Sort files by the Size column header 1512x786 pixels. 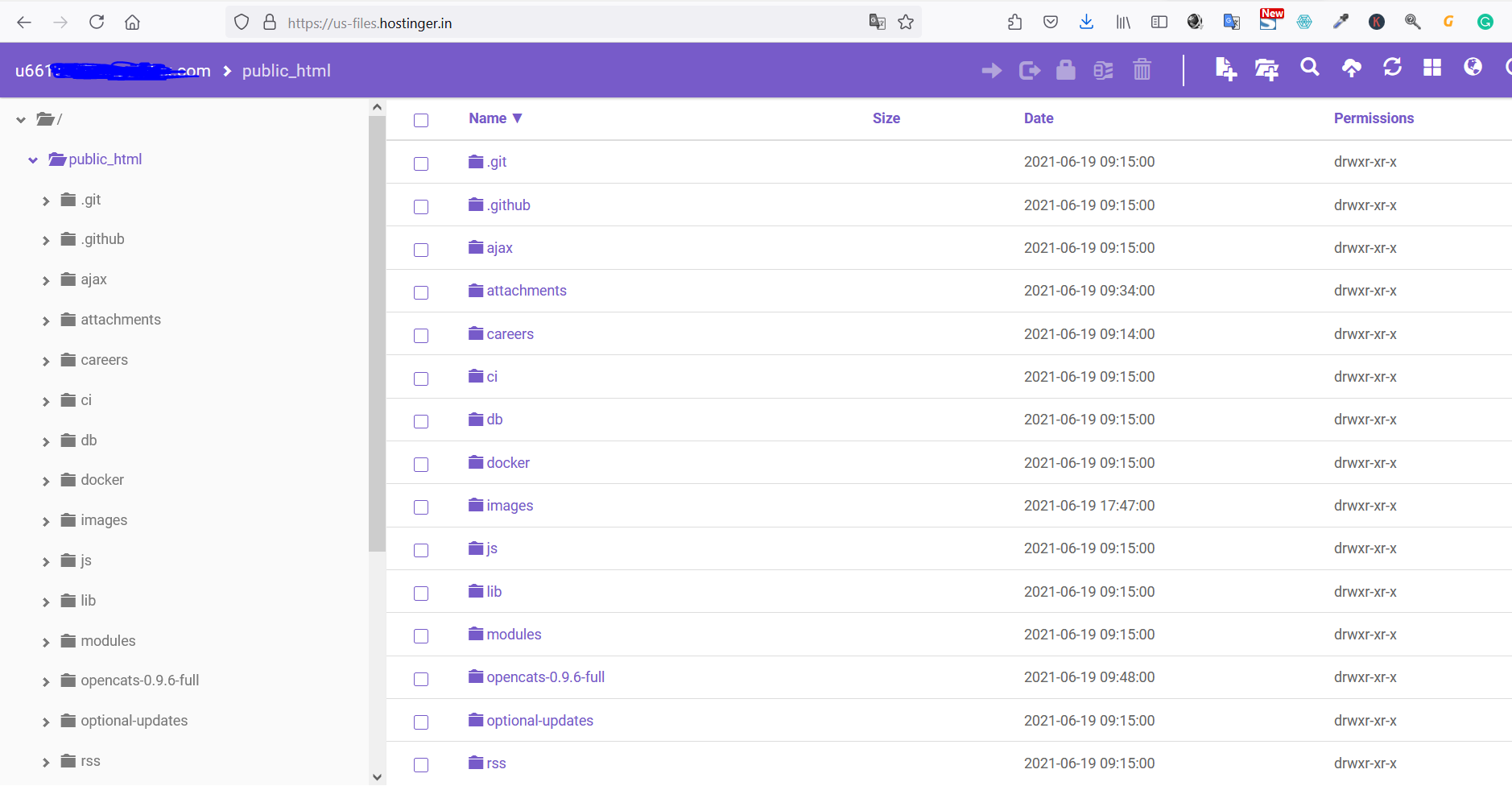886,118
